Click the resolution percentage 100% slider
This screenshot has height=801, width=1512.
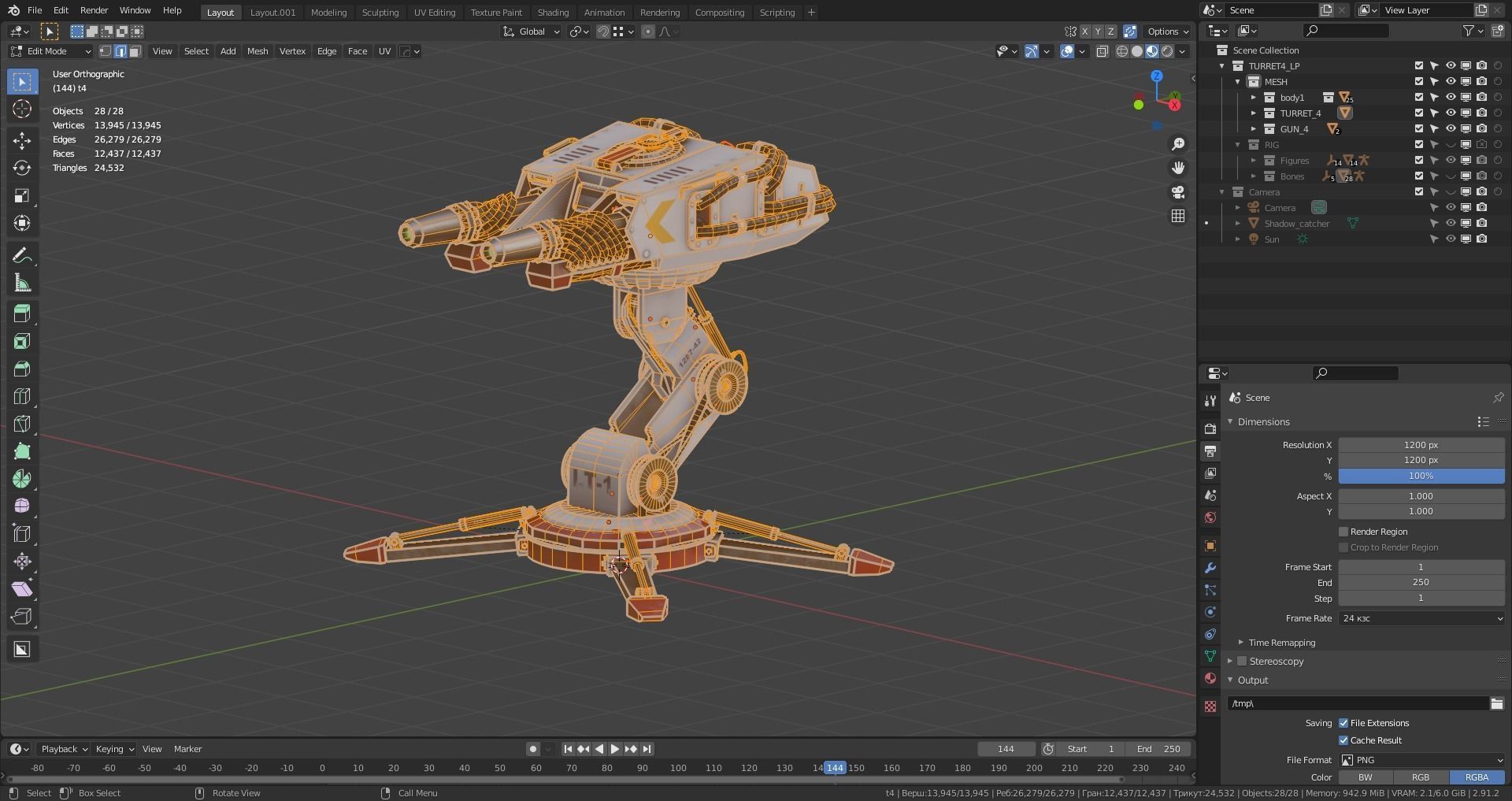[1421, 476]
